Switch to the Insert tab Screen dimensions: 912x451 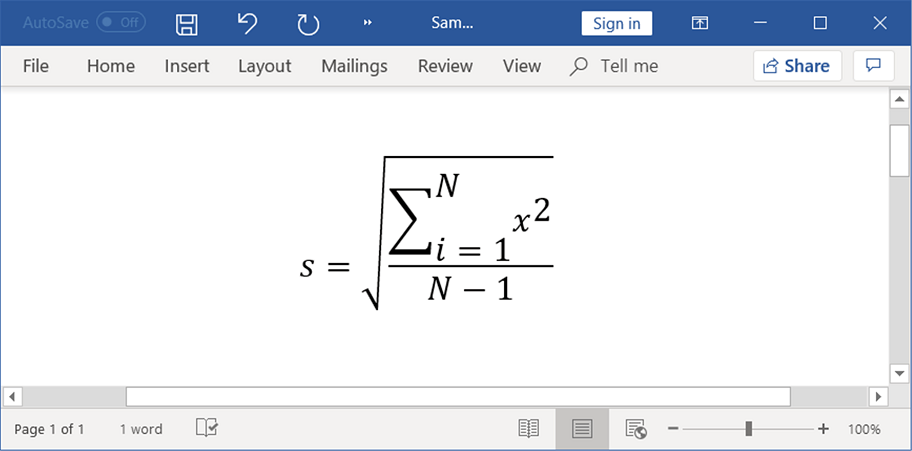[x=187, y=66]
